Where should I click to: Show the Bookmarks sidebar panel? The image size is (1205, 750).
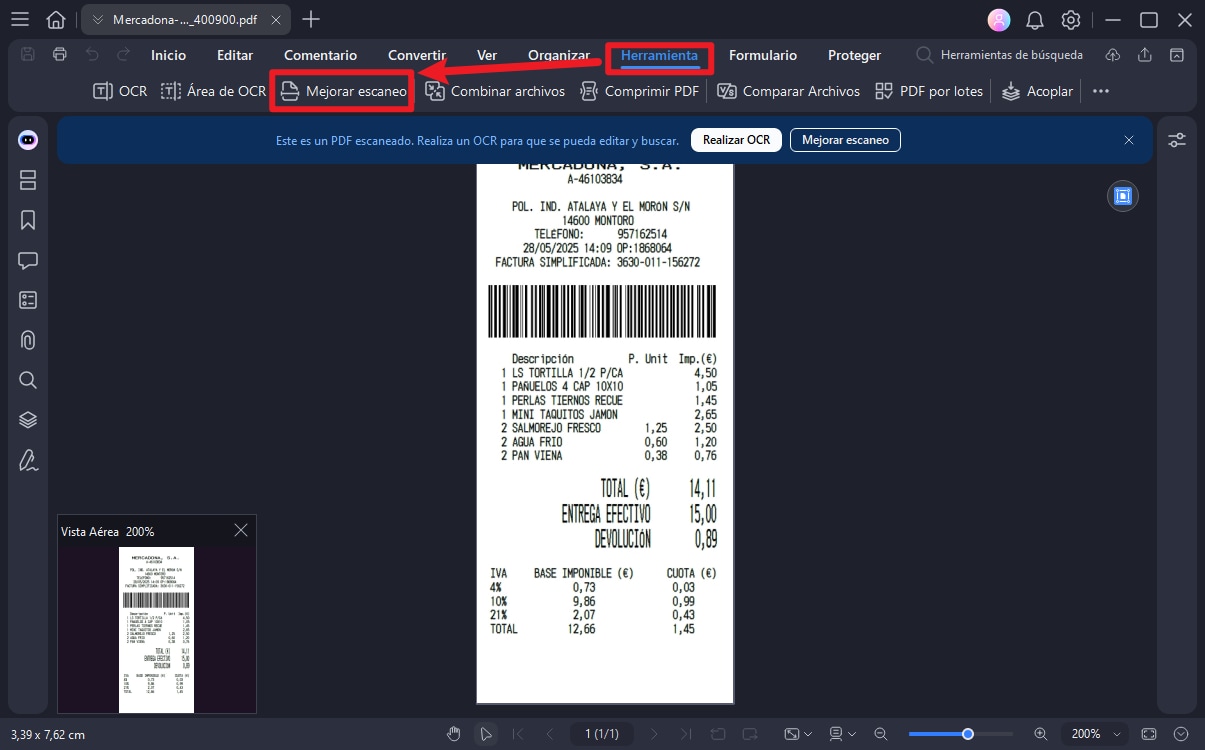[x=27, y=220]
